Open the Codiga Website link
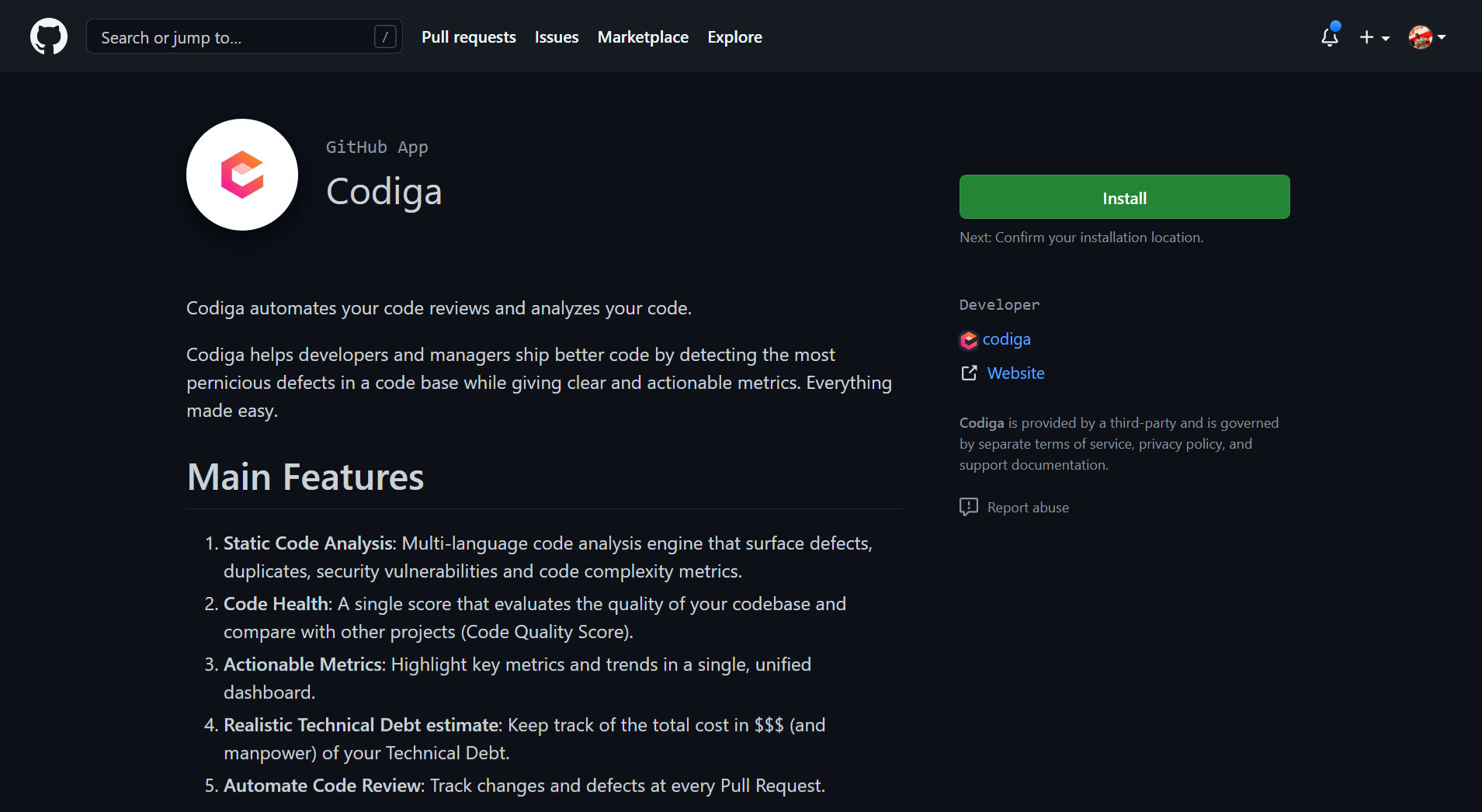Screen dimensions: 1482x812 [x=1015, y=373]
